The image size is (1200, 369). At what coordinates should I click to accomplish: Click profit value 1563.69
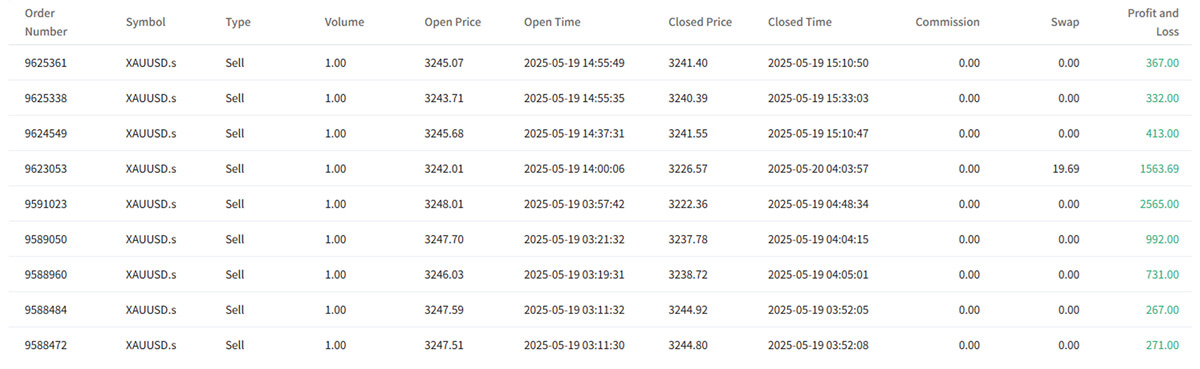pos(1159,169)
